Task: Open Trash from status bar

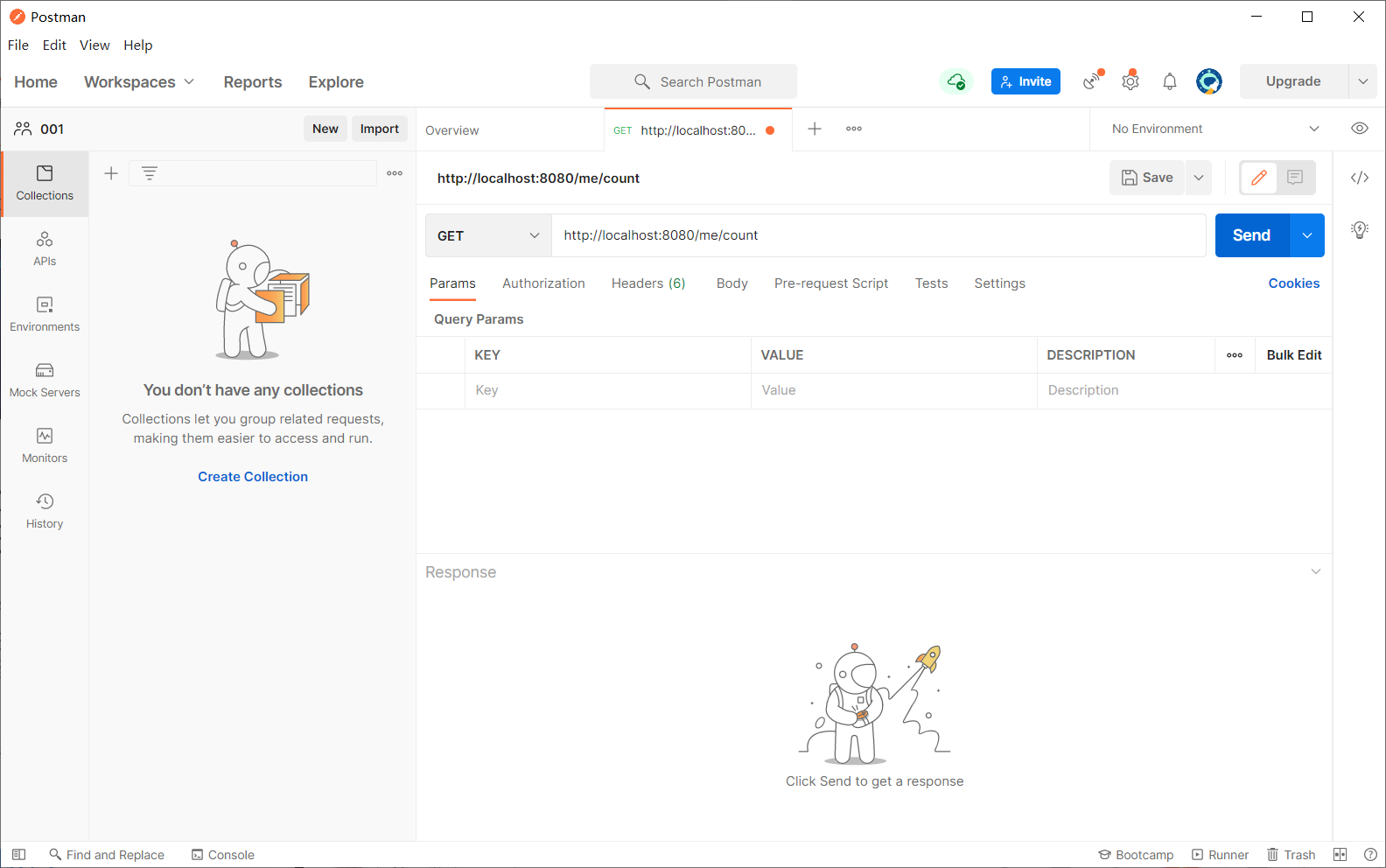Action: tap(1291, 855)
